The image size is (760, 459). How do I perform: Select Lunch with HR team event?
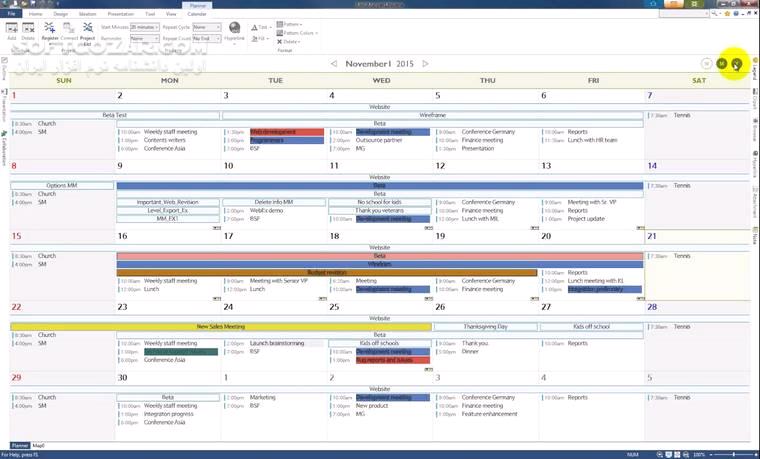coord(592,140)
